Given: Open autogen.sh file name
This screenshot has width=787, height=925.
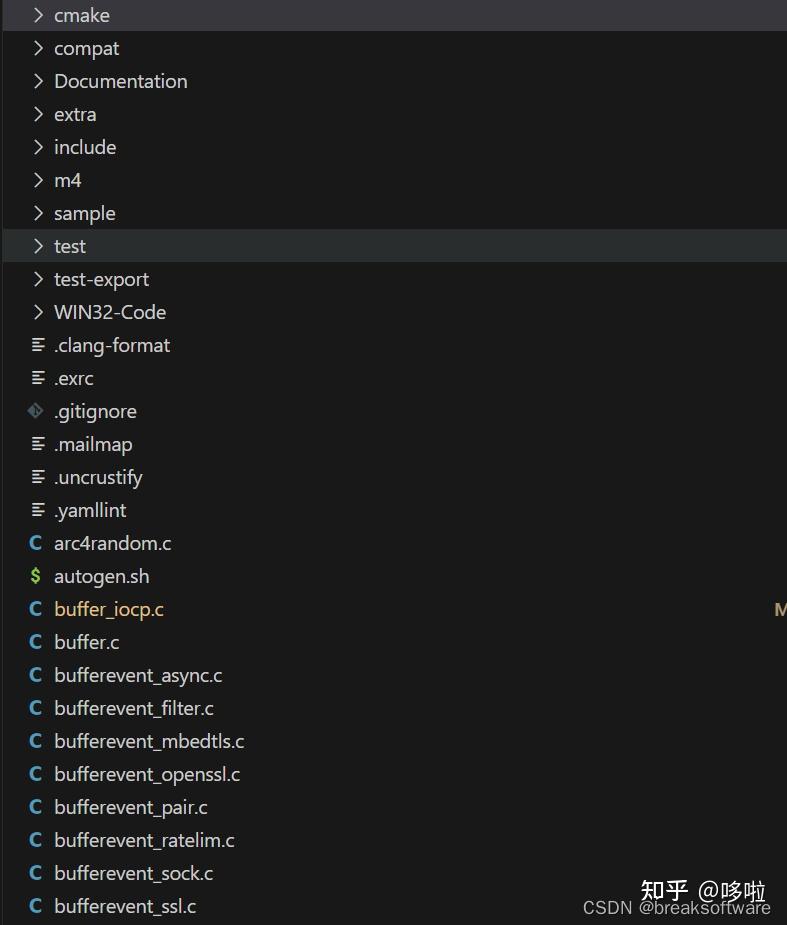Looking at the screenshot, I should pyautogui.click(x=101, y=577).
